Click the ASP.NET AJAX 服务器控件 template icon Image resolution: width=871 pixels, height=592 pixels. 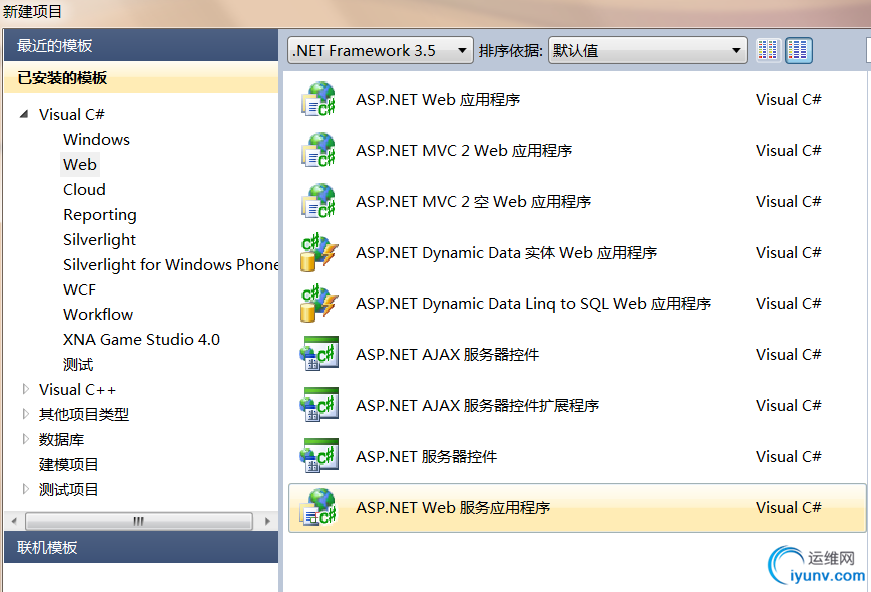tap(319, 354)
